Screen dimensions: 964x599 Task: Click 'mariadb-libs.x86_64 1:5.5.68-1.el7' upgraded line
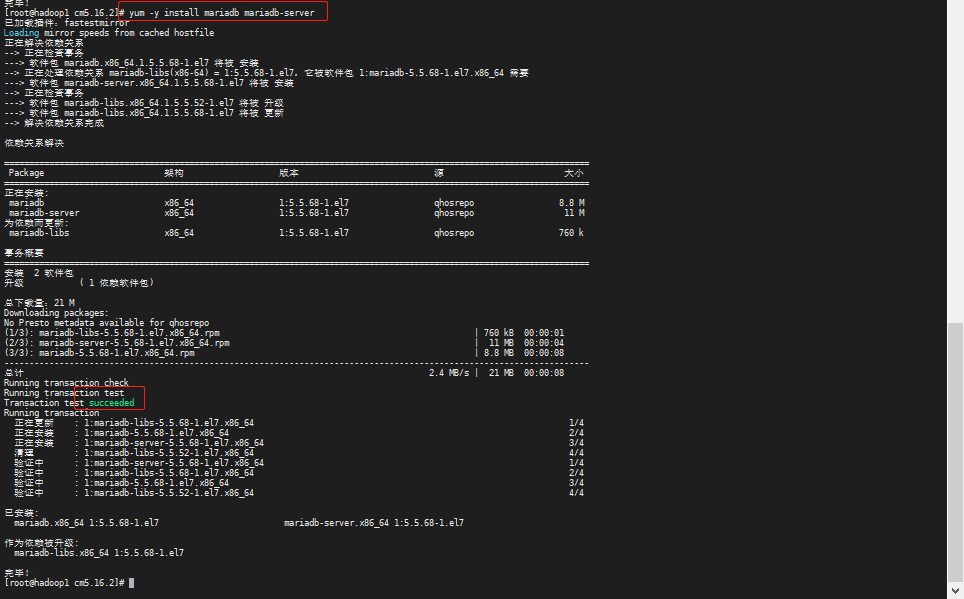coord(99,553)
